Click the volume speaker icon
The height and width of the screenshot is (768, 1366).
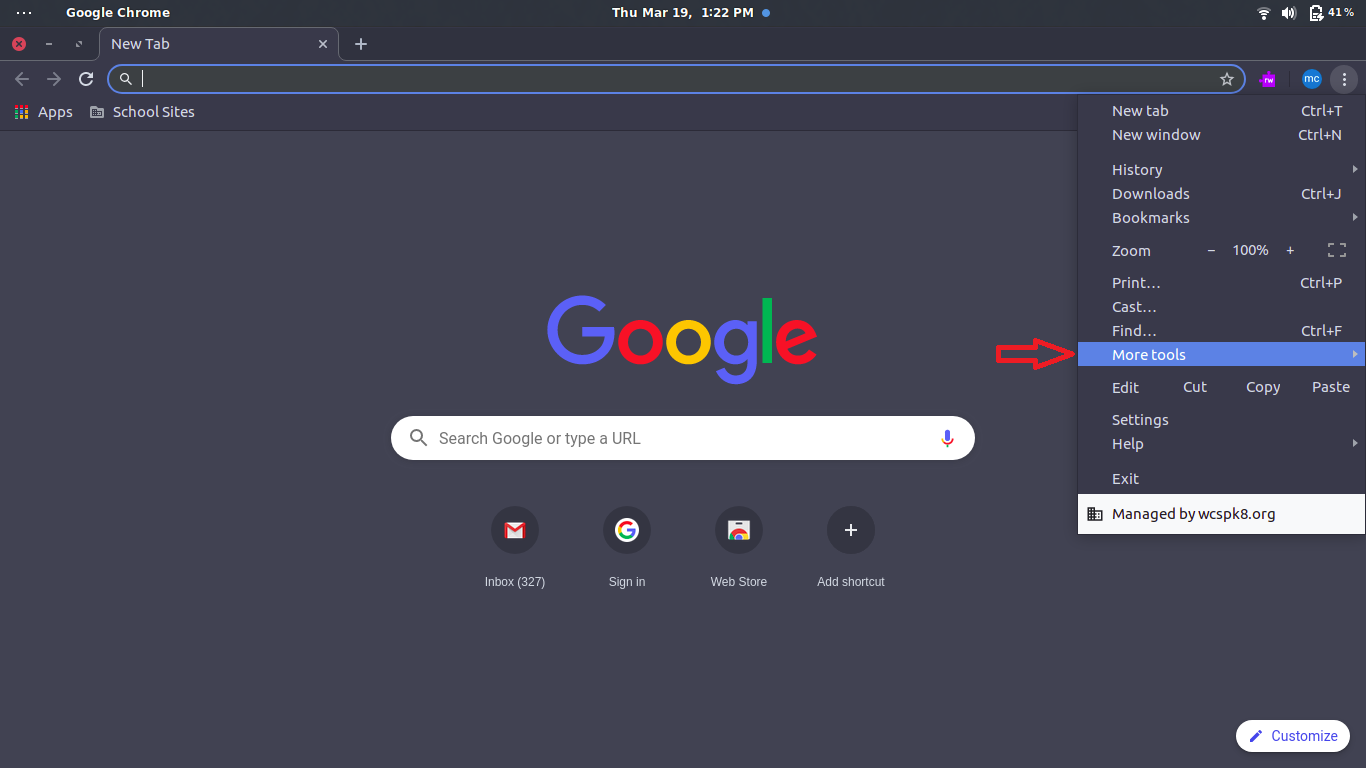(x=1289, y=13)
